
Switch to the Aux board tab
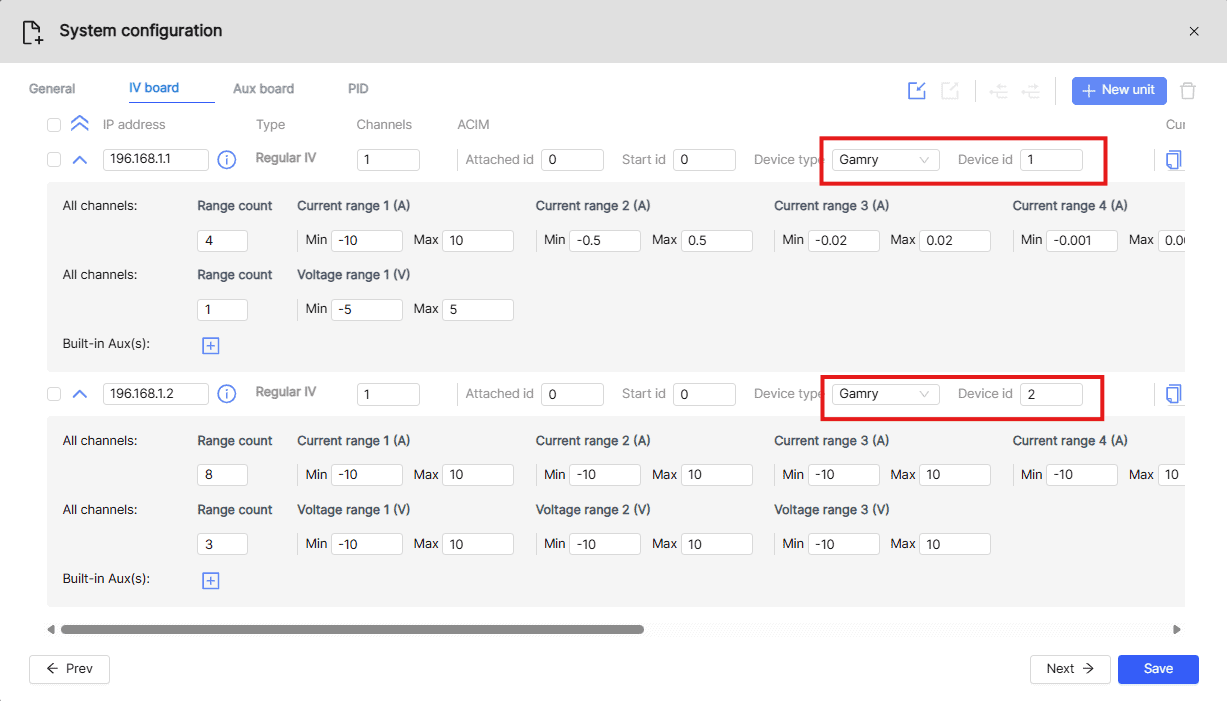coord(263,89)
